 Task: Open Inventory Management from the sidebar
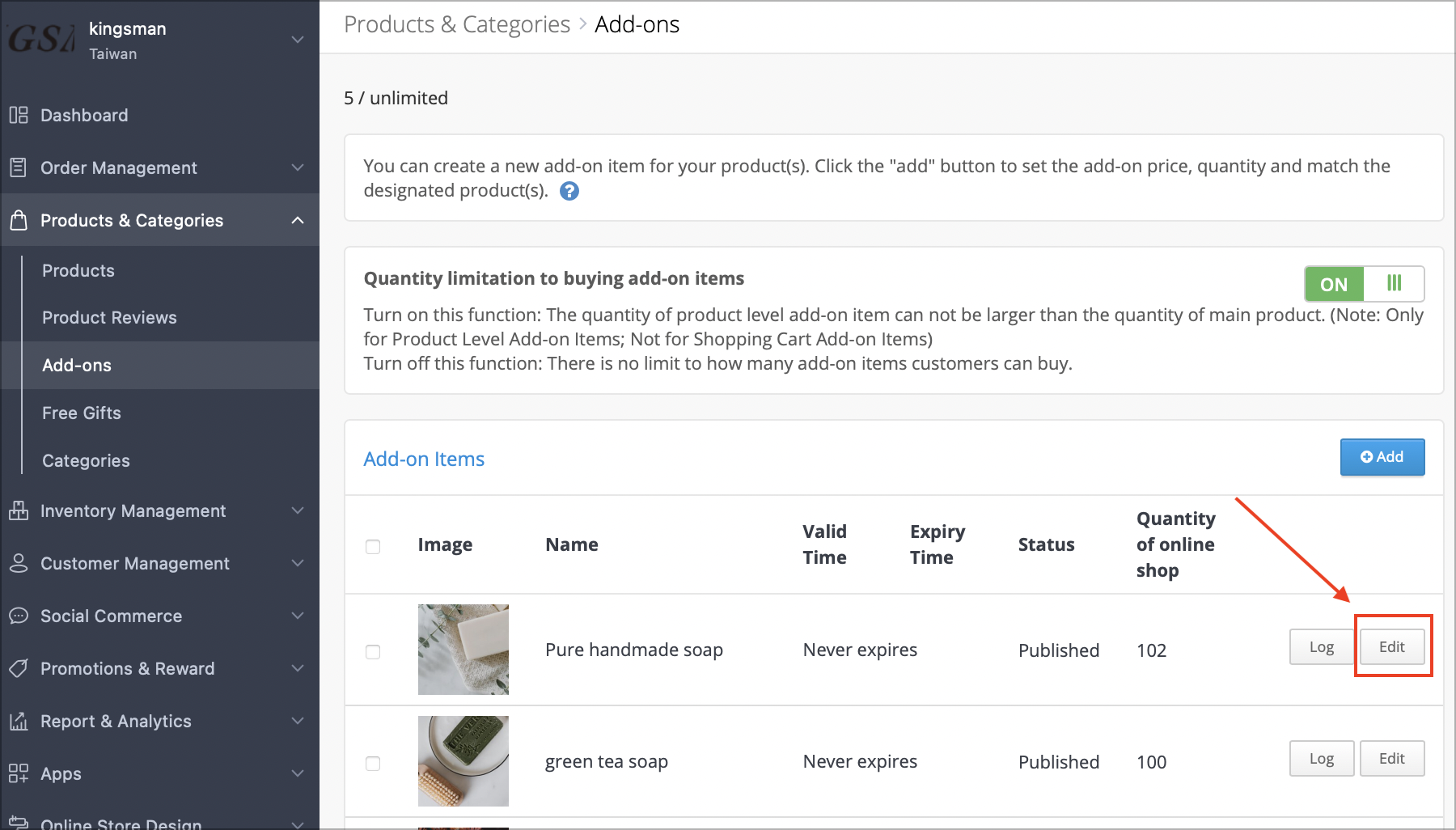click(x=132, y=510)
